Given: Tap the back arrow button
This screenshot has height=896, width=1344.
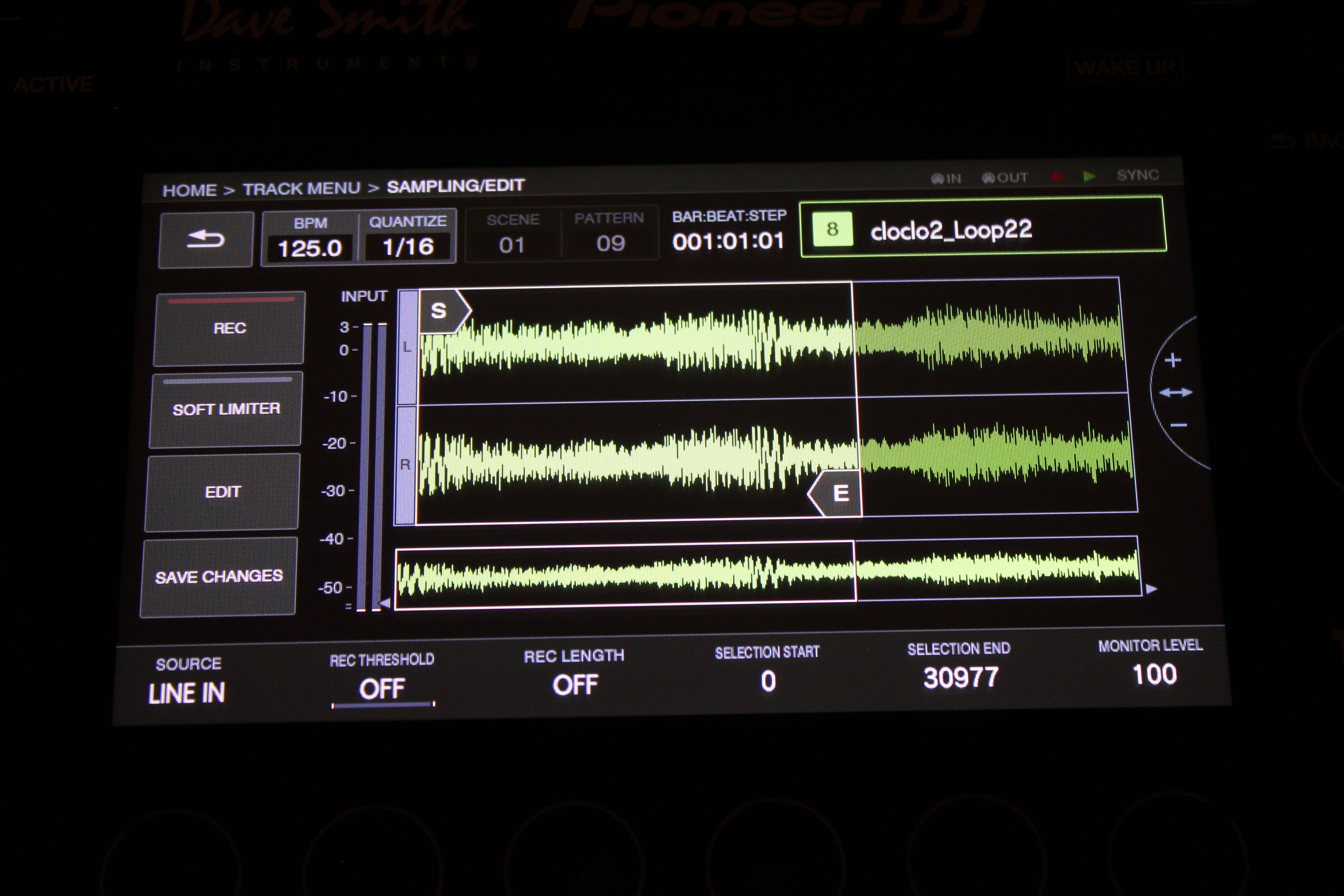Looking at the screenshot, I should [x=206, y=240].
